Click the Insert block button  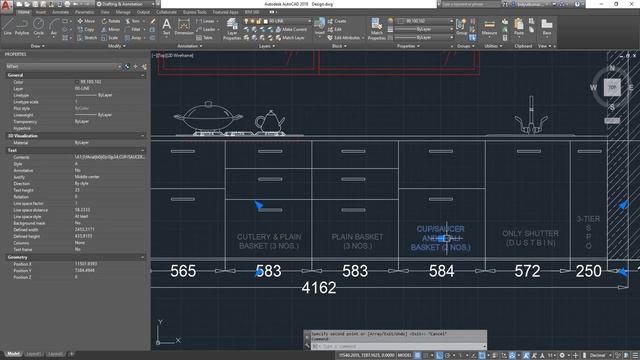pyautogui.click(x=320, y=27)
